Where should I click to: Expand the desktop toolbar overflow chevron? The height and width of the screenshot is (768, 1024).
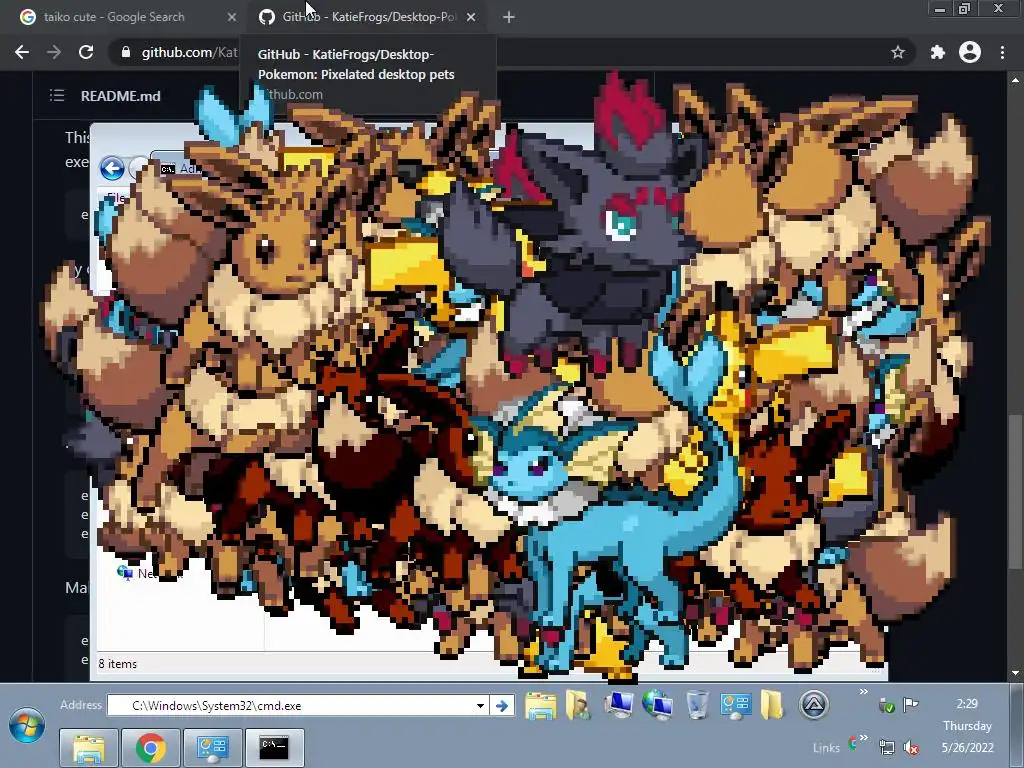864,692
